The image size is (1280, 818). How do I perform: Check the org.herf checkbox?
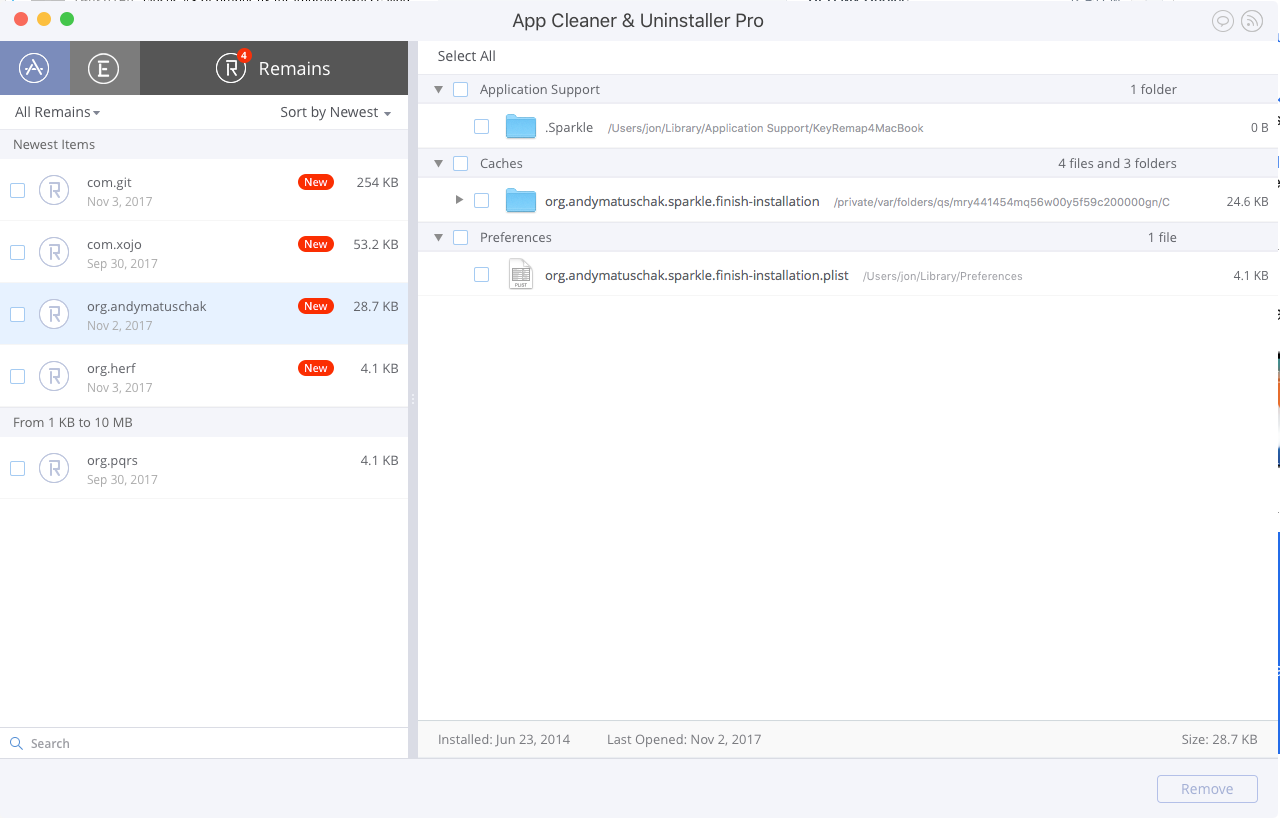click(x=17, y=376)
